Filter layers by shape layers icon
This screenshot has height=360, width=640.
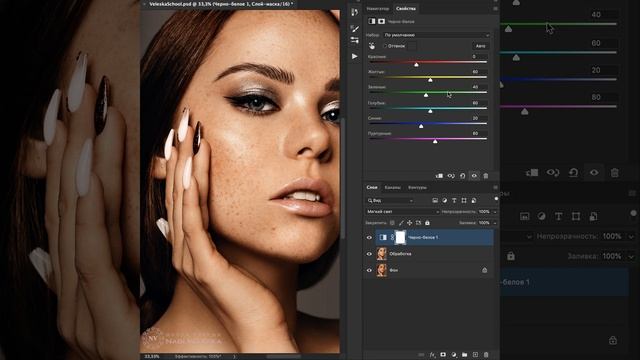point(464,200)
